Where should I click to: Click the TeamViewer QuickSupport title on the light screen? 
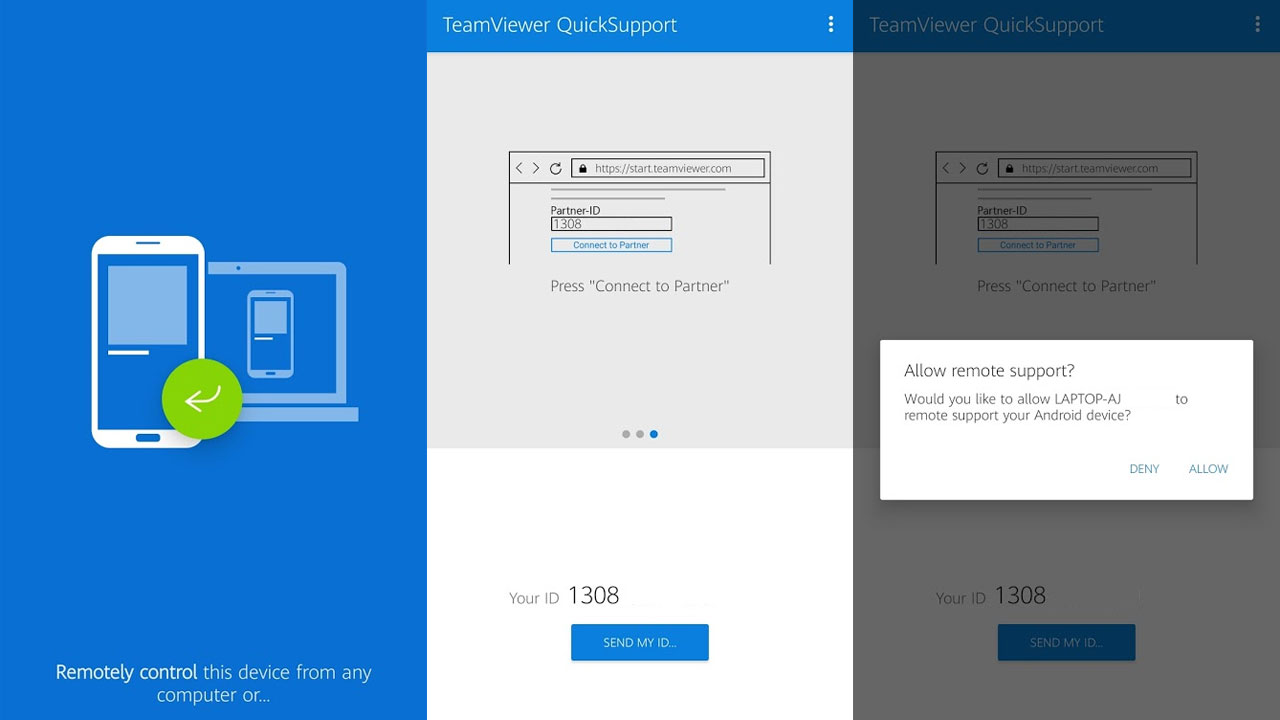pos(560,25)
